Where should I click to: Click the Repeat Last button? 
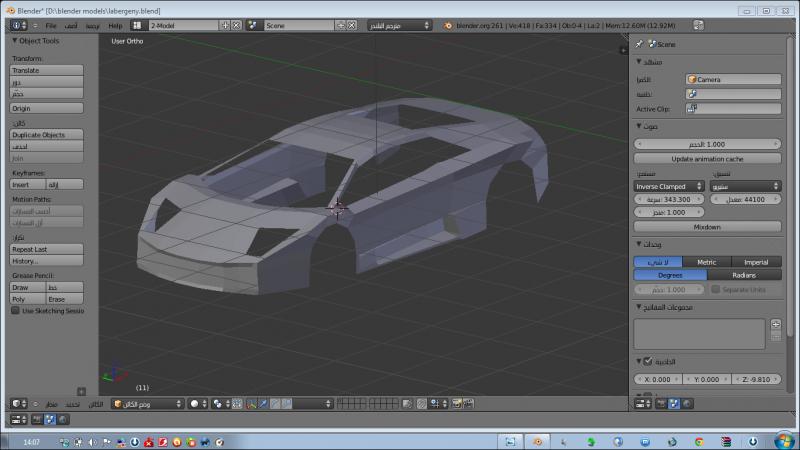point(46,249)
